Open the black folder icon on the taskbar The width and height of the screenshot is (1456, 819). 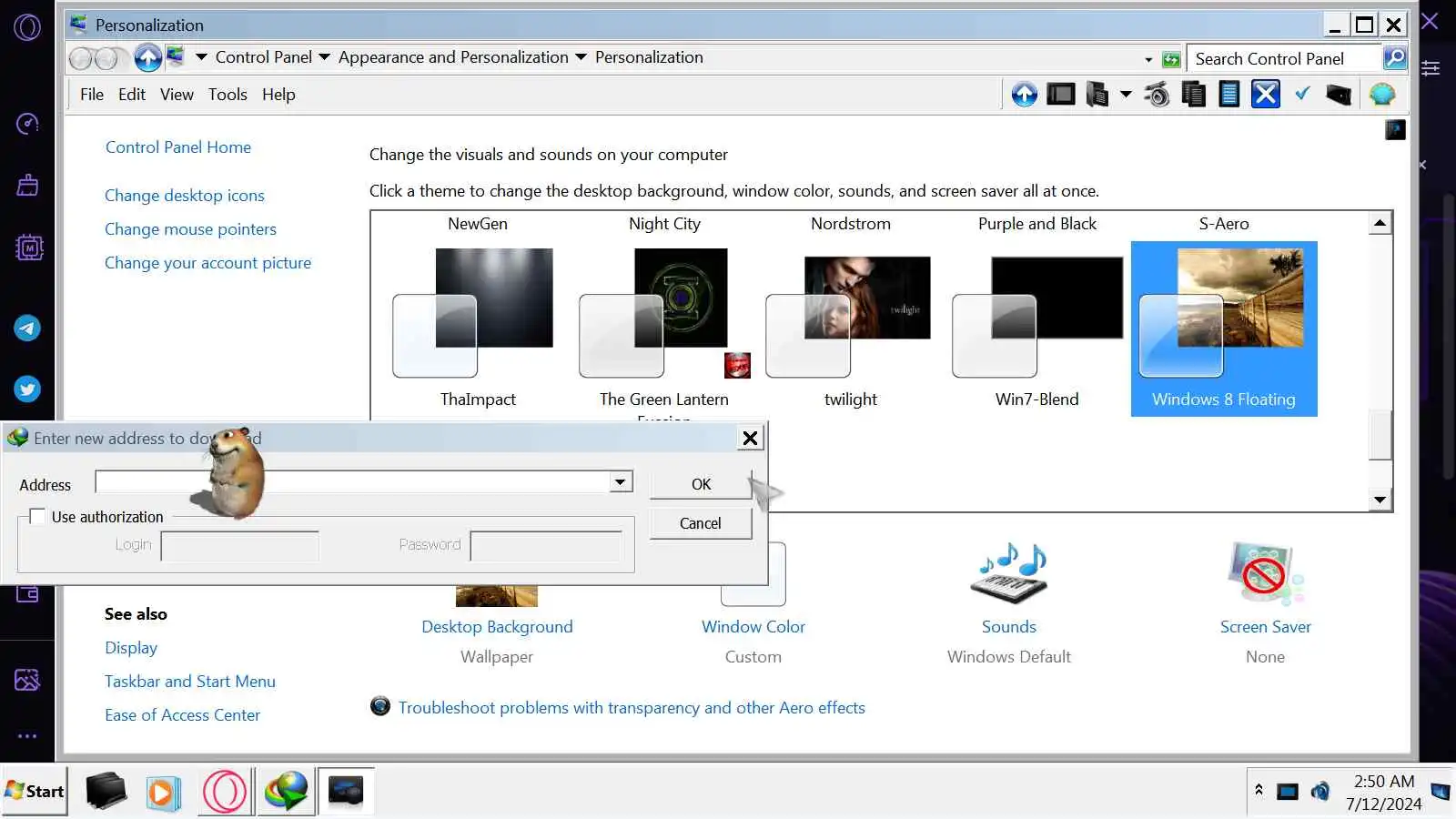106,791
